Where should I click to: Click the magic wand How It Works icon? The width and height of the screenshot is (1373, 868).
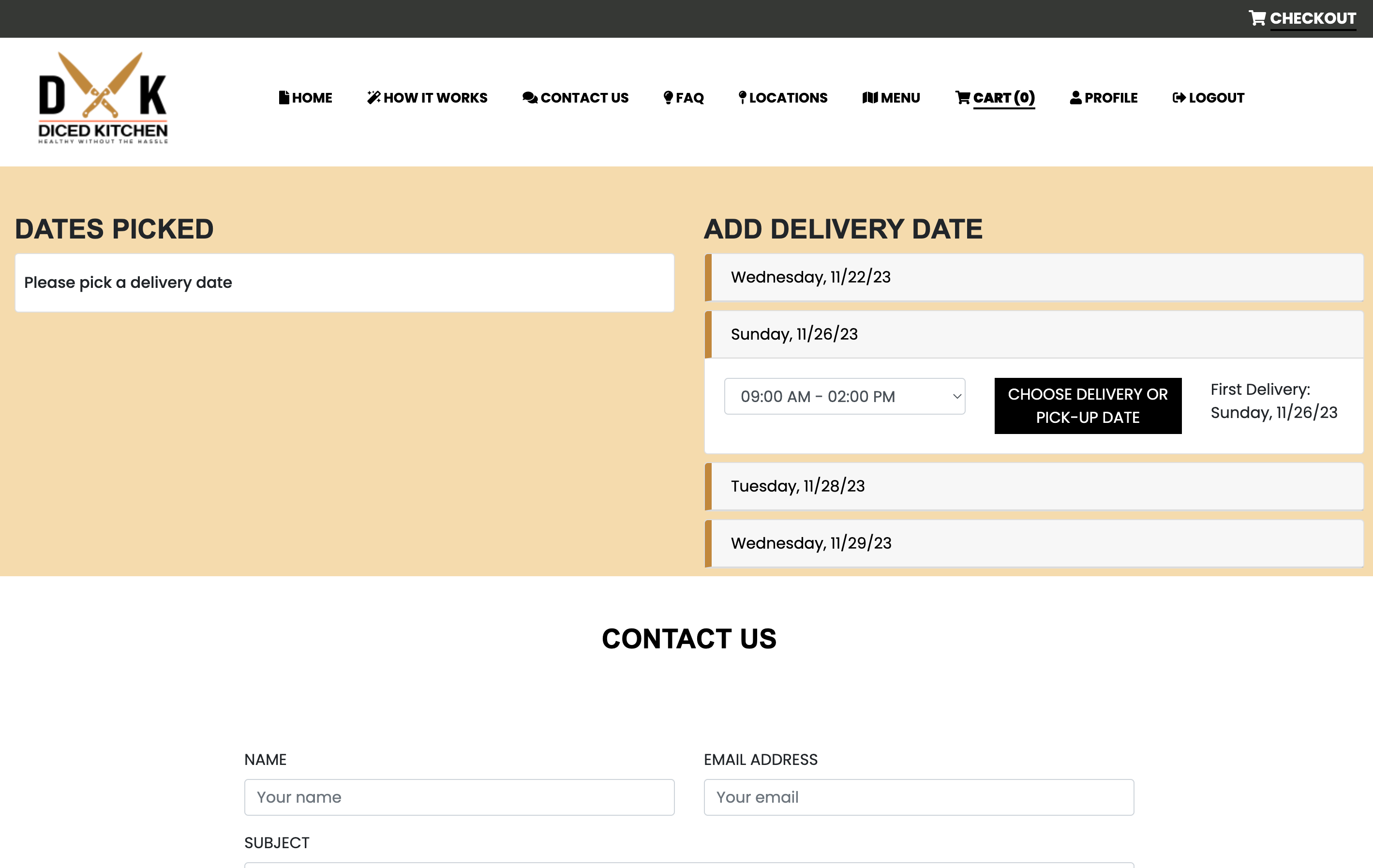pos(373,98)
